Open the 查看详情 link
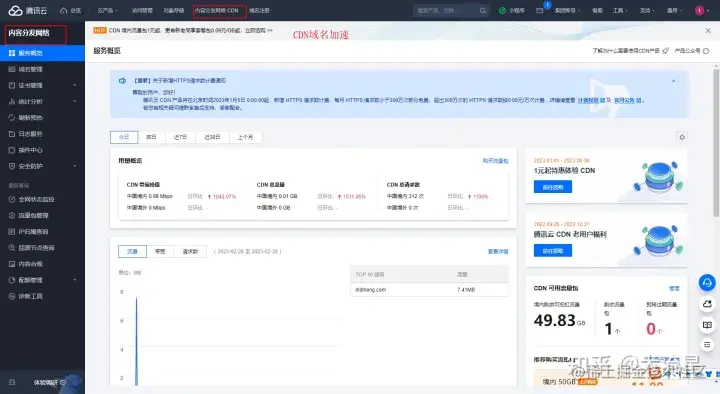This screenshot has height=394, width=720. tap(498, 251)
